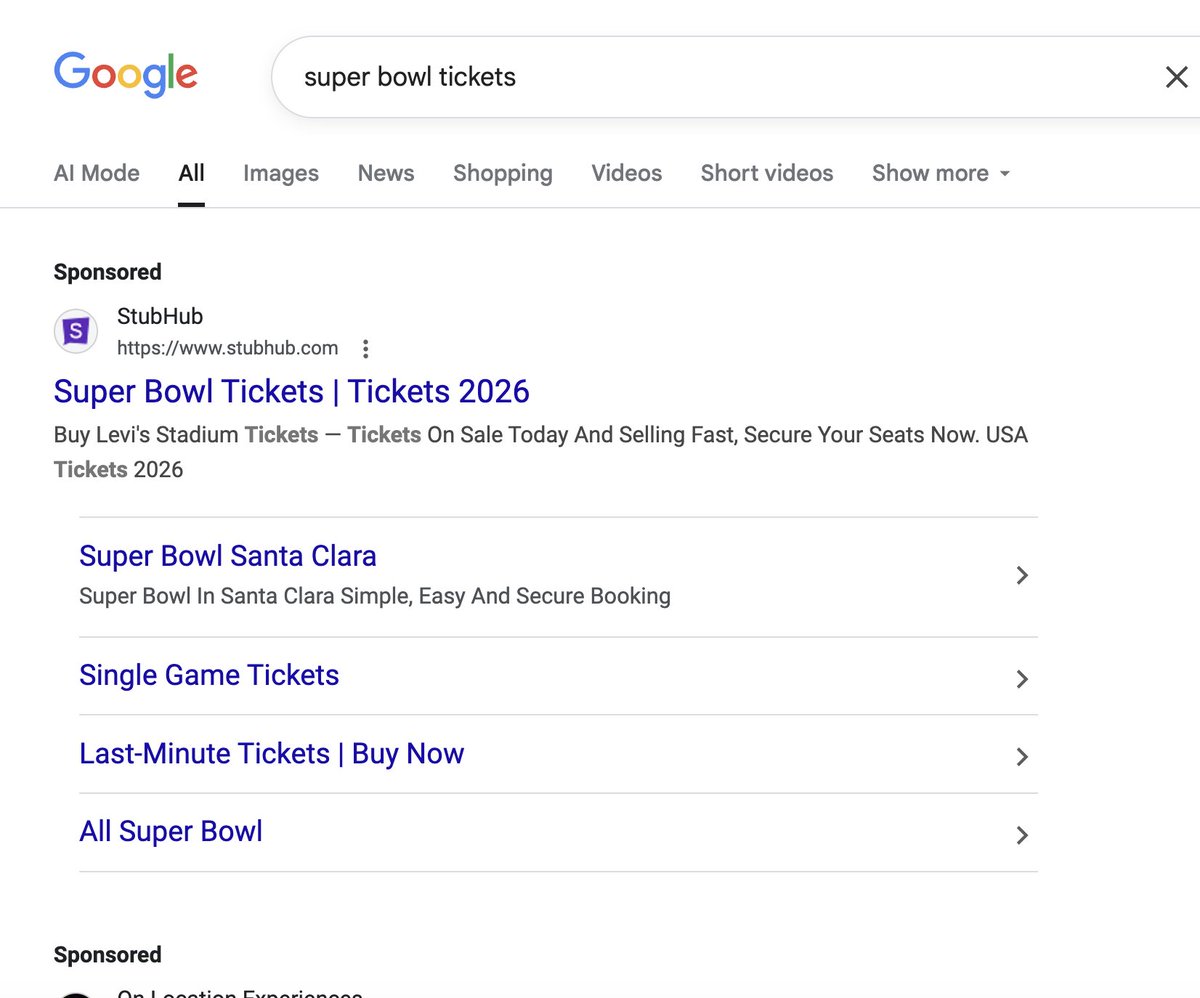Open the Super Bowl Santa Clara sitelink
Viewport: 1200px width, 998px height.
click(x=228, y=556)
